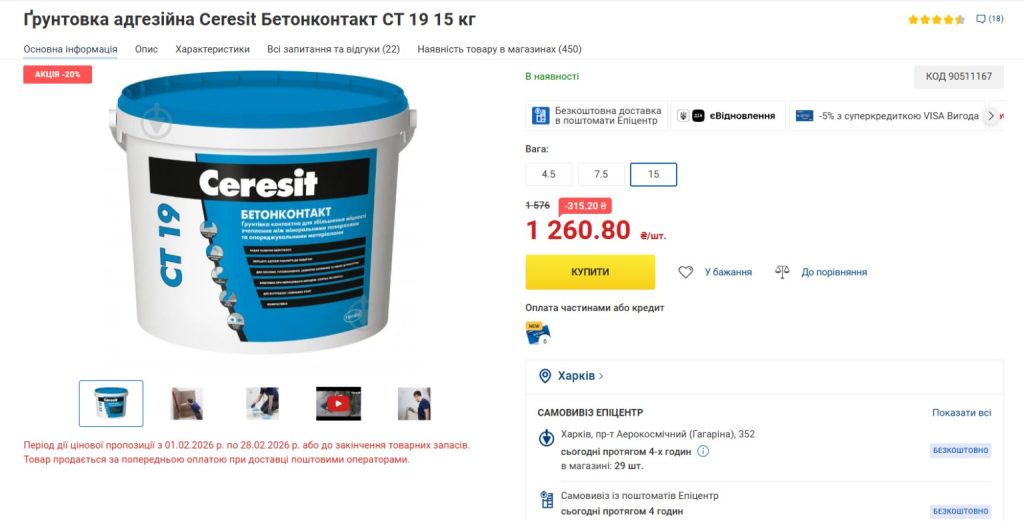Image resolution: width=1024 pixels, height=521 pixels.
Task: Play the YouTube video thumbnail
Action: click(x=338, y=403)
